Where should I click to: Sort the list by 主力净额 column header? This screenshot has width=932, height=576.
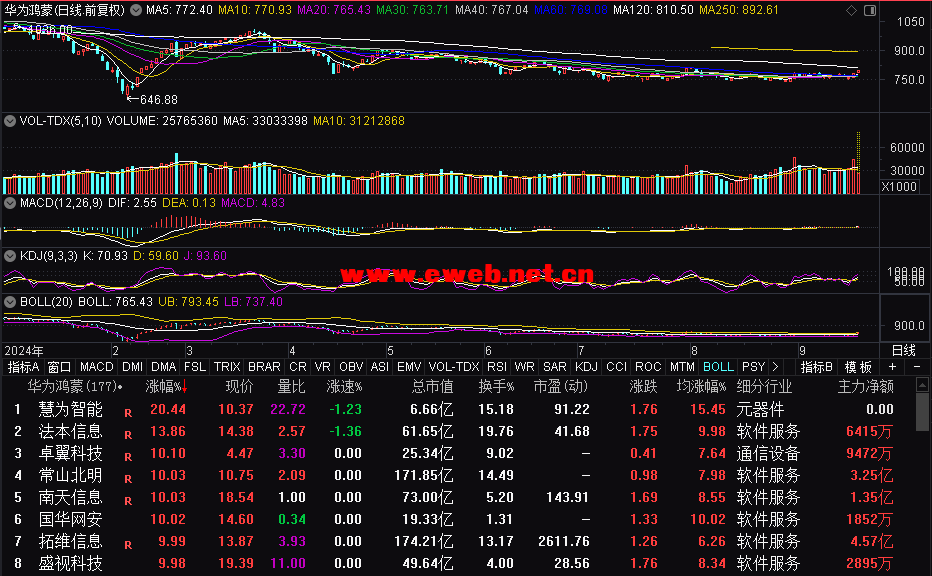[865, 387]
